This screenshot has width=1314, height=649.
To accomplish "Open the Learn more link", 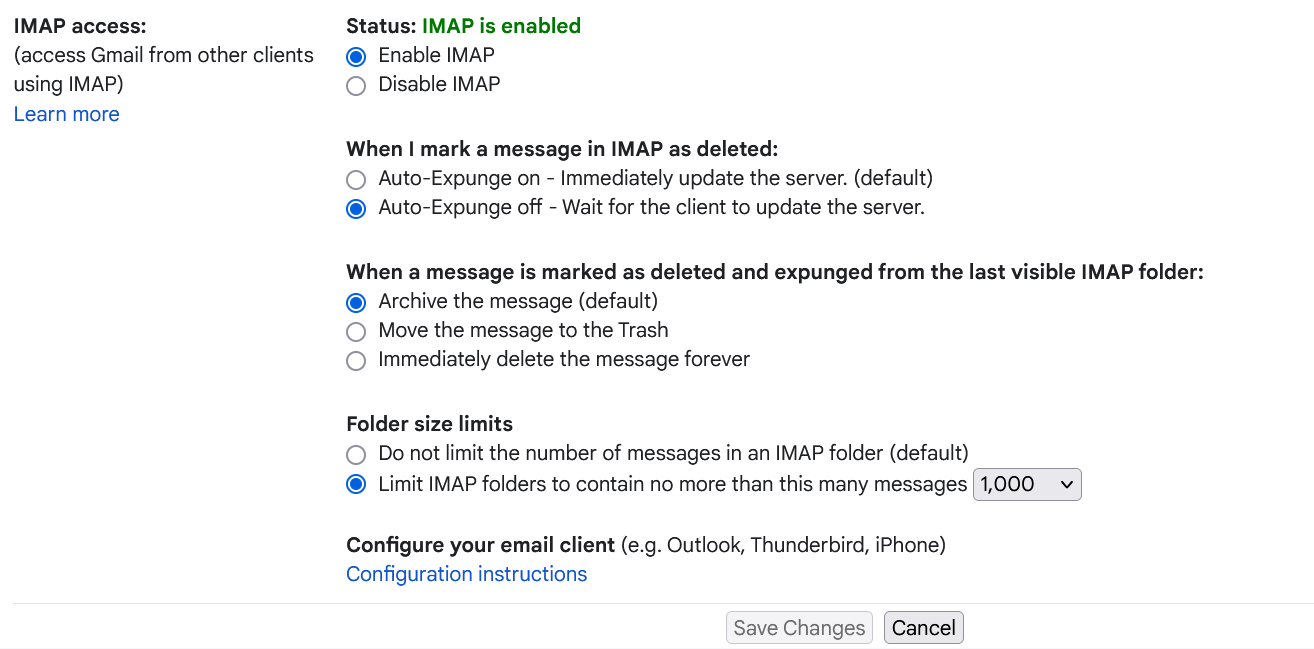I will pyautogui.click(x=67, y=114).
